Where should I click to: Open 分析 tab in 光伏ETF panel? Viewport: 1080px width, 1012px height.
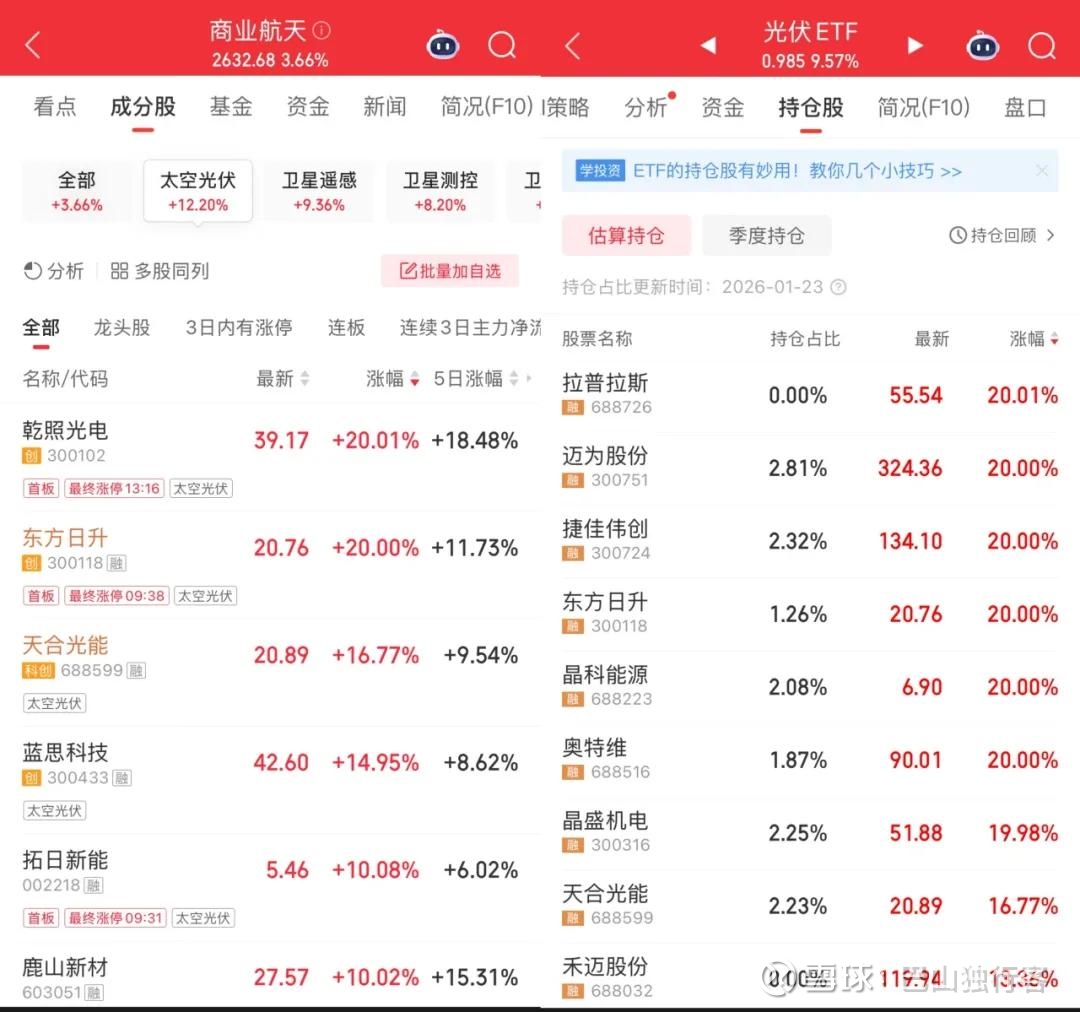click(x=646, y=107)
